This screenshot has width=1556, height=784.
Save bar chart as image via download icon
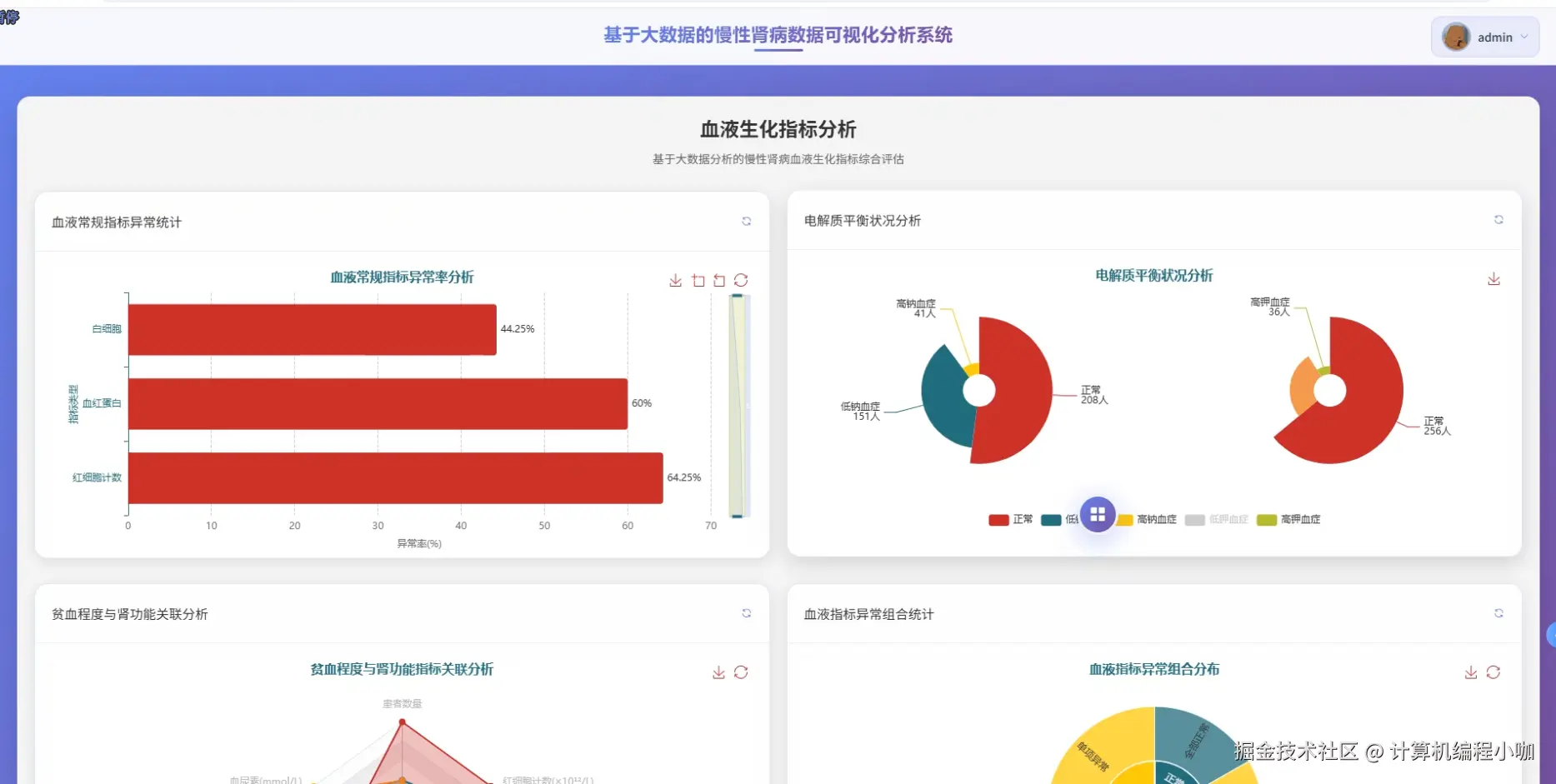(676, 280)
